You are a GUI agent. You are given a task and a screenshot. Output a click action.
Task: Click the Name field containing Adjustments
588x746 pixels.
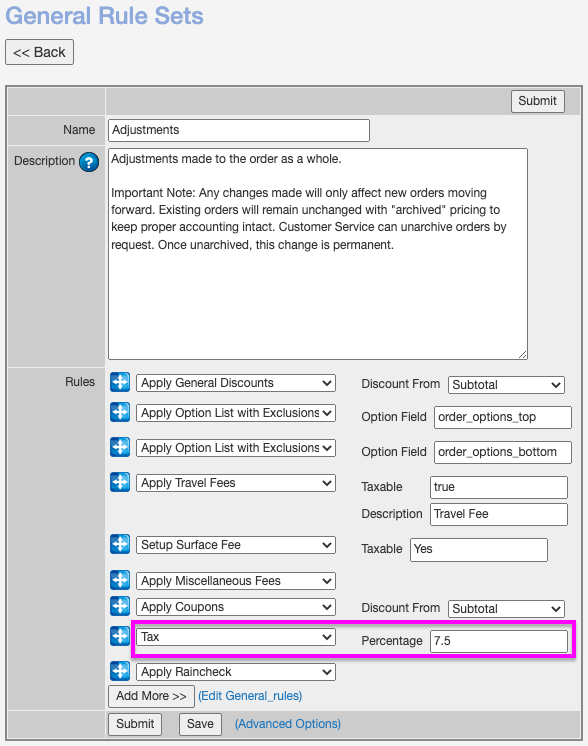click(239, 130)
